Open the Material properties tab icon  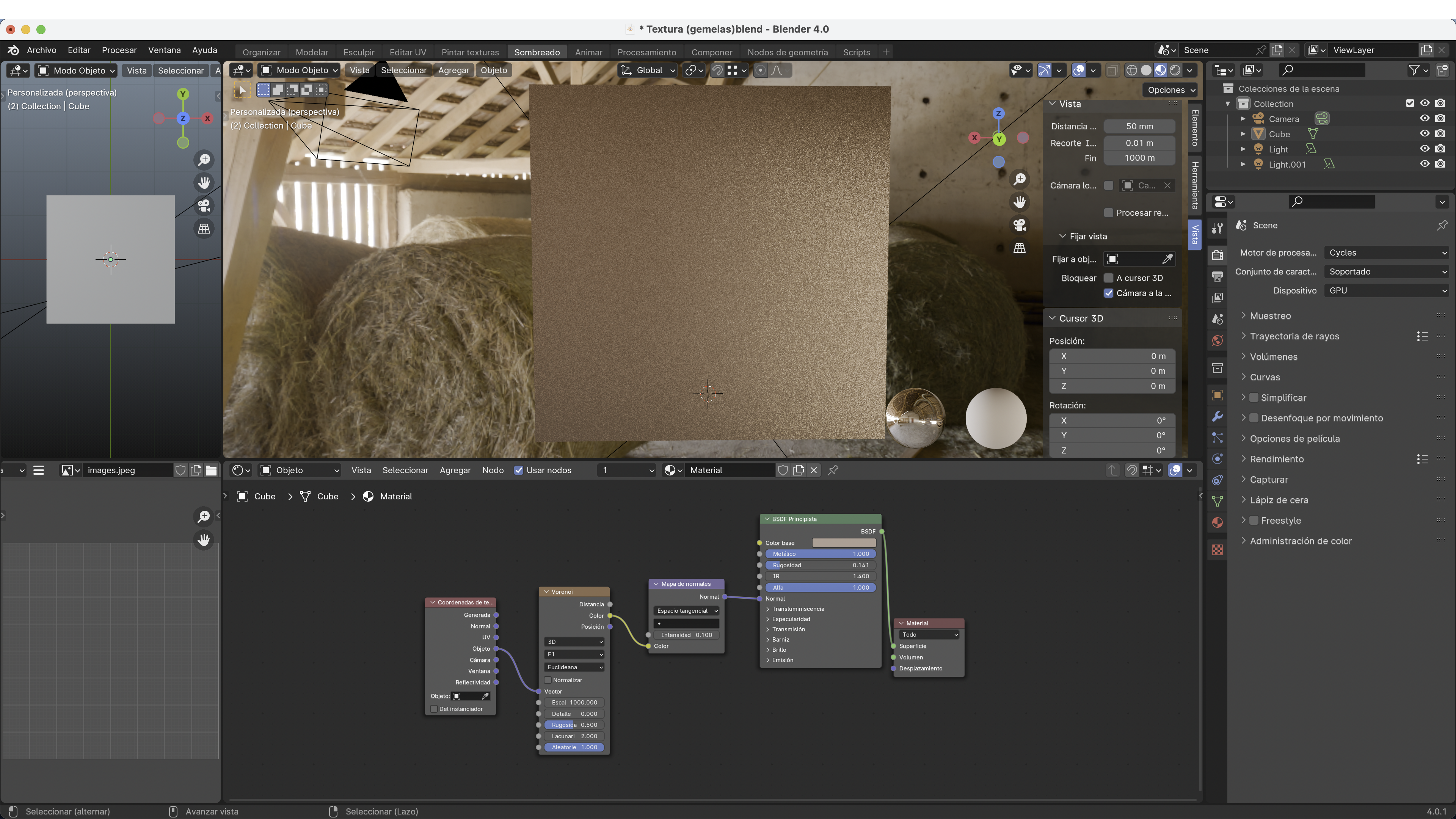(1218, 522)
